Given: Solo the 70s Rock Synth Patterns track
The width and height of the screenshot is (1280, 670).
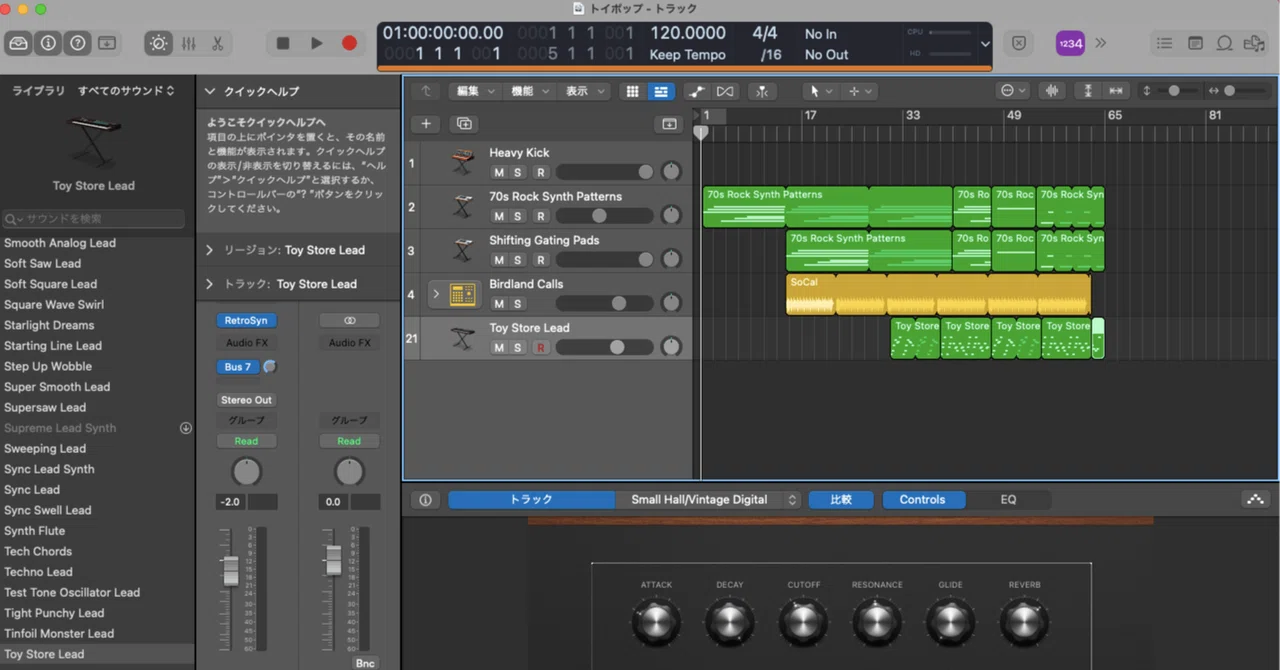Looking at the screenshot, I should (x=517, y=216).
